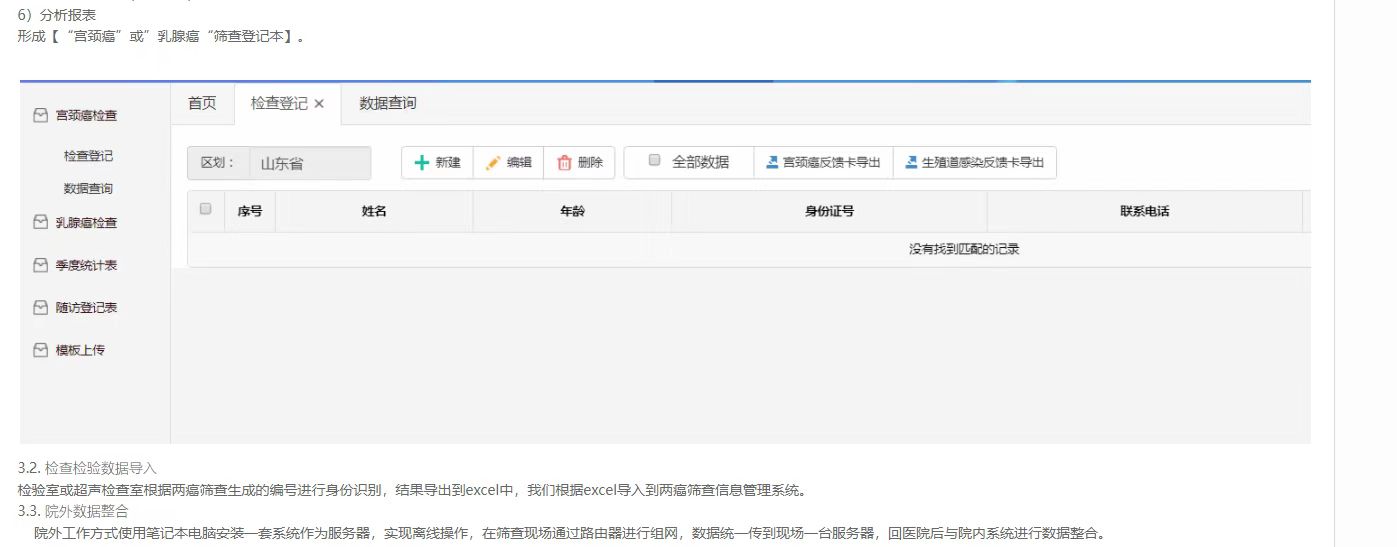
Task: Close the 检查登记 tab
Action: point(319,104)
